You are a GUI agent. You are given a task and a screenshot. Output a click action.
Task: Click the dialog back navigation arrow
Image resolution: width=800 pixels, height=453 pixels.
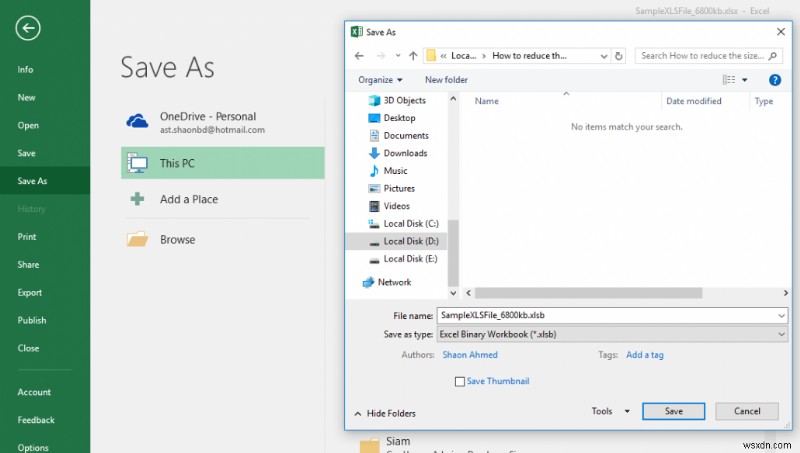pyautogui.click(x=359, y=56)
